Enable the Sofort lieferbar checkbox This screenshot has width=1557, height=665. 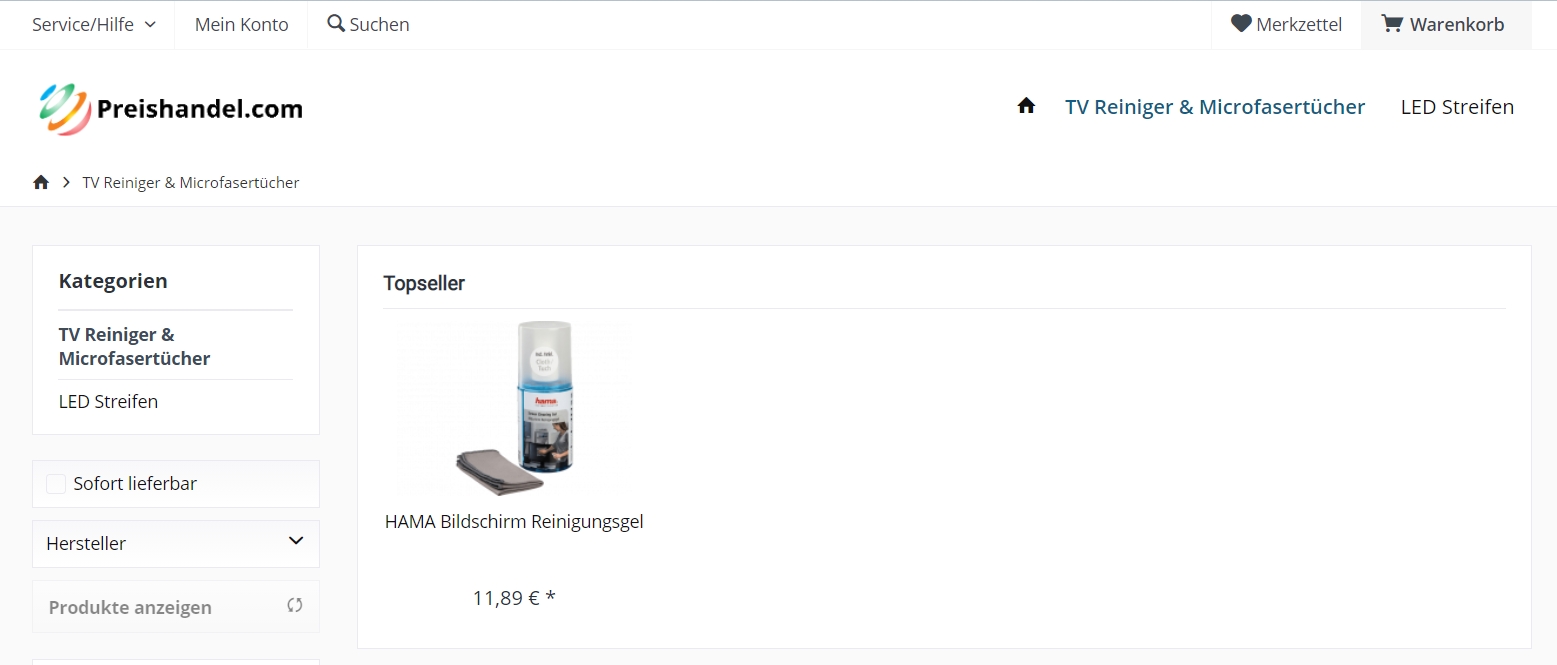coord(56,484)
